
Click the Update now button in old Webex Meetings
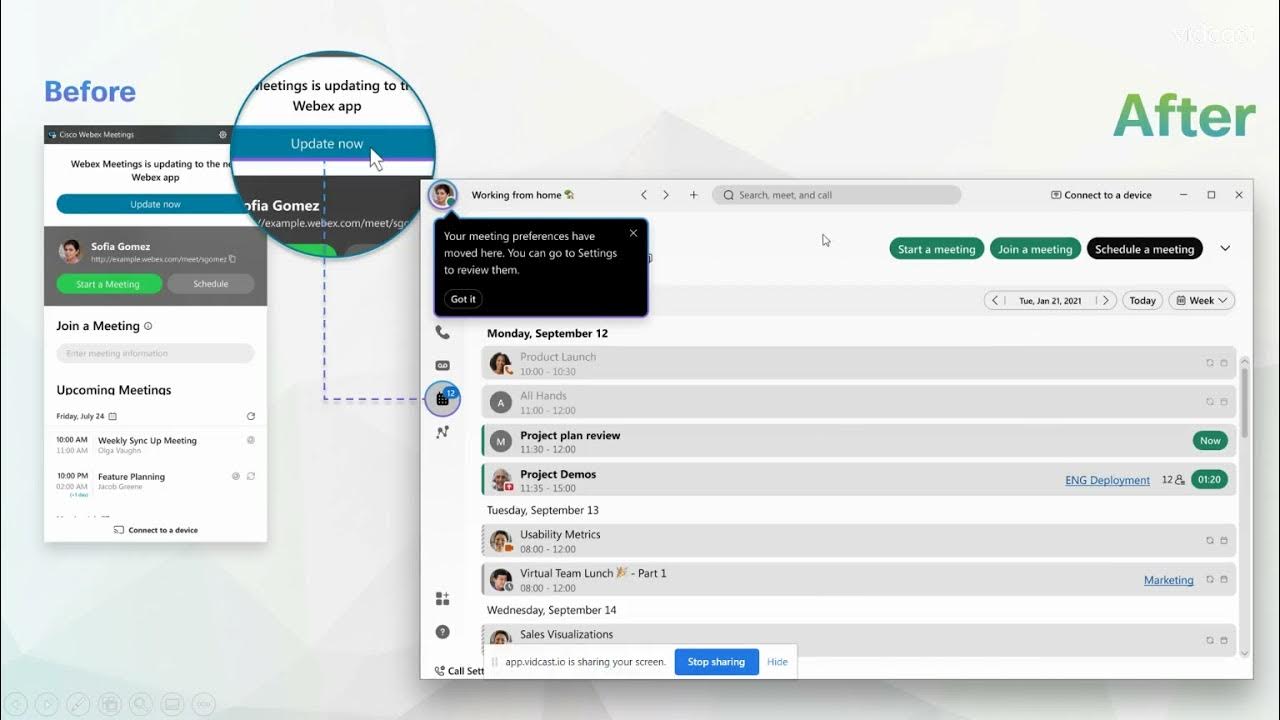pyautogui.click(x=155, y=204)
